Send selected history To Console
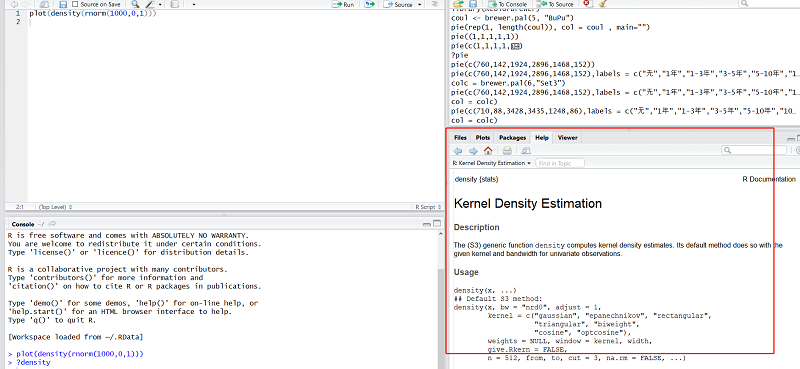 pyautogui.click(x=508, y=4)
